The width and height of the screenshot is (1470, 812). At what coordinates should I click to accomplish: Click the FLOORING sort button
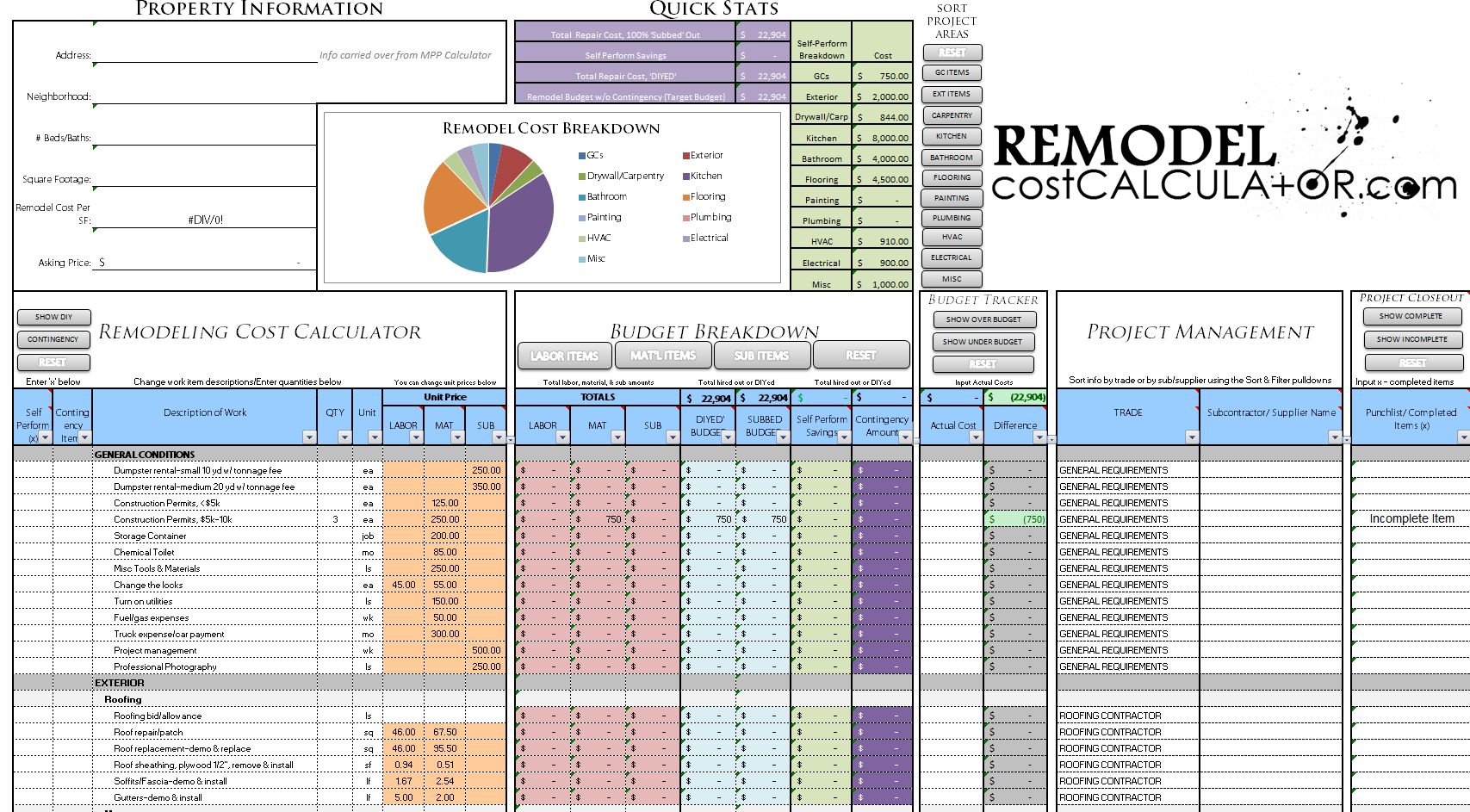coord(952,177)
